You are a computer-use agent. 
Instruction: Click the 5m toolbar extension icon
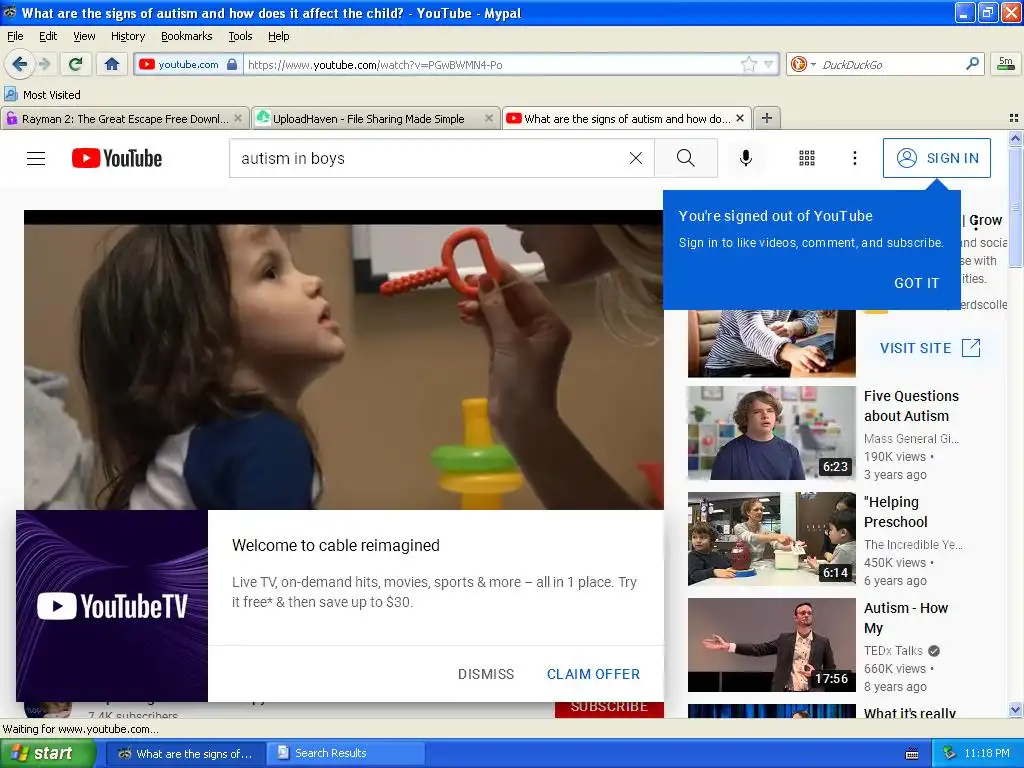tap(1006, 64)
